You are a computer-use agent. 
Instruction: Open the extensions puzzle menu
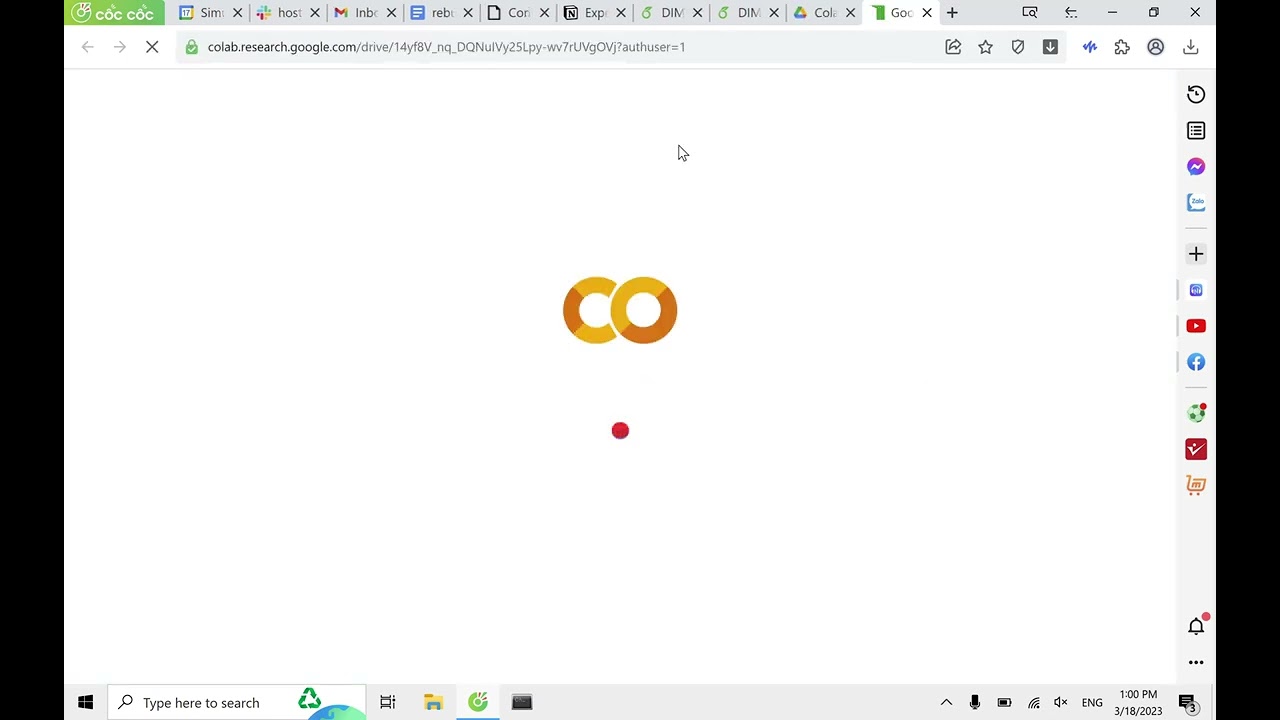[x=1122, y=47]
